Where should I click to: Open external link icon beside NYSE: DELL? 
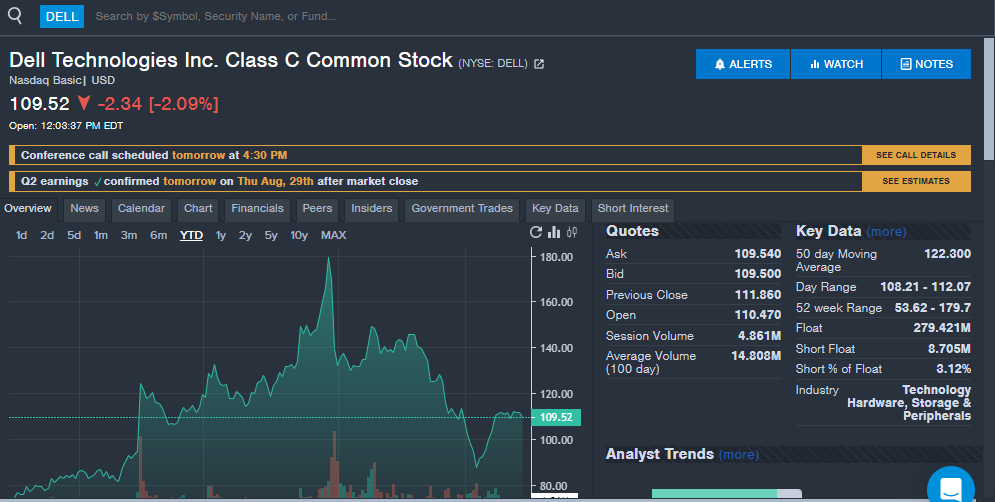click(x=539, y=64)
